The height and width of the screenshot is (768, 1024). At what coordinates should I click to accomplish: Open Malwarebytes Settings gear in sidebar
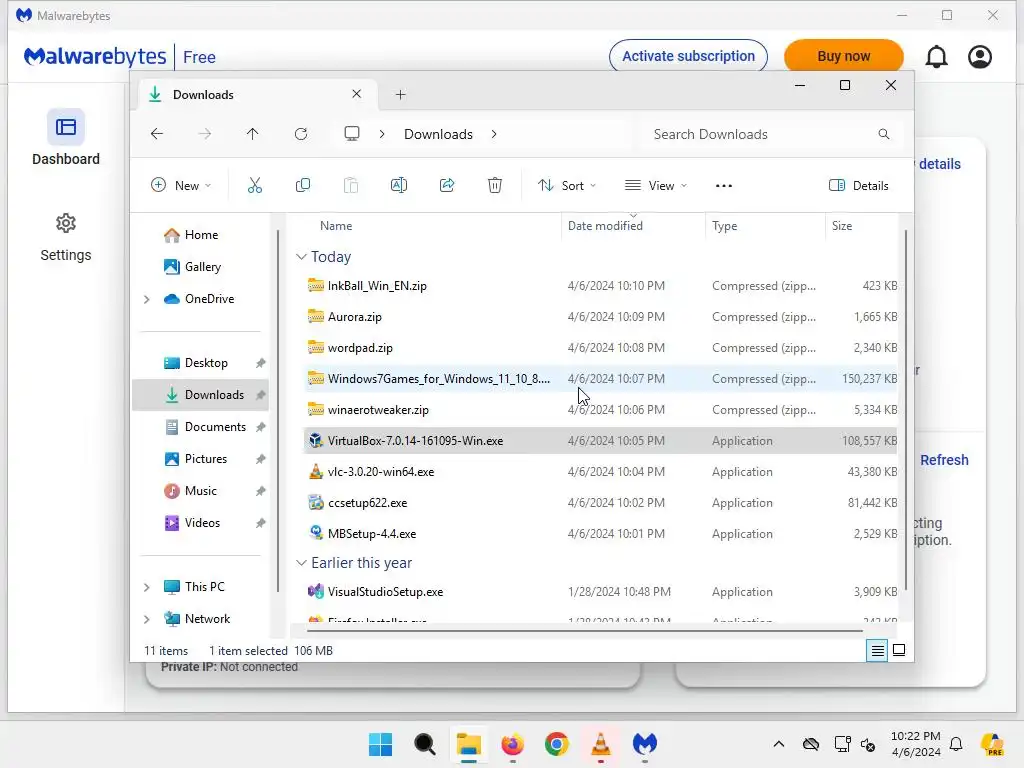(66, 237)
